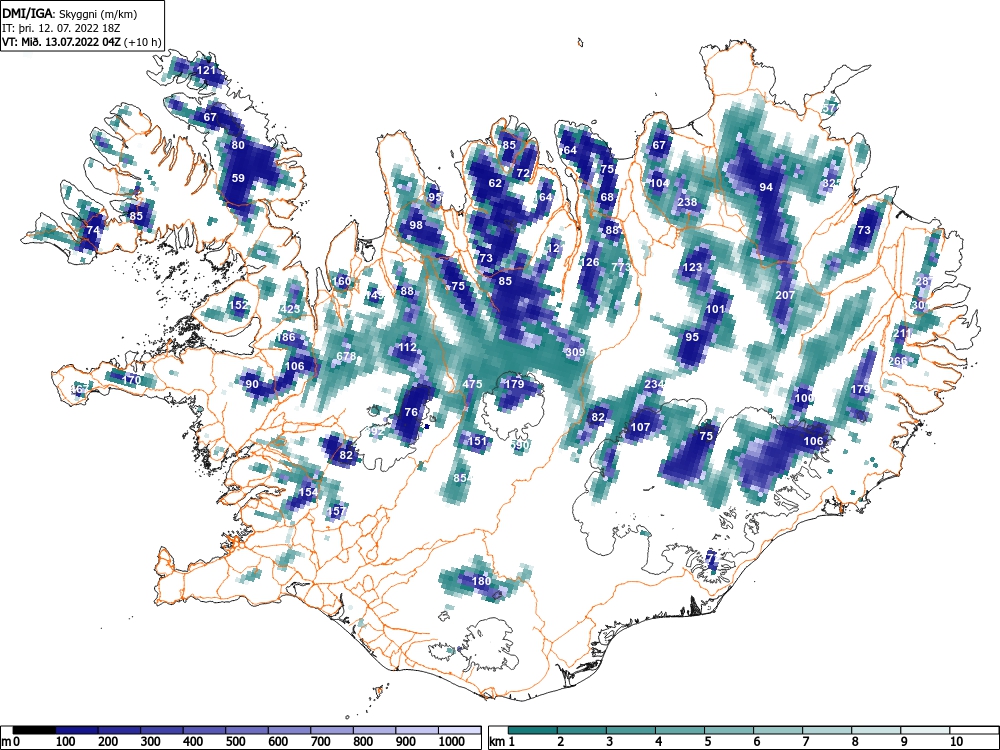1000x750 pixels.
Task: Click the visibility value "76" on the map
Action: point(411,412)
